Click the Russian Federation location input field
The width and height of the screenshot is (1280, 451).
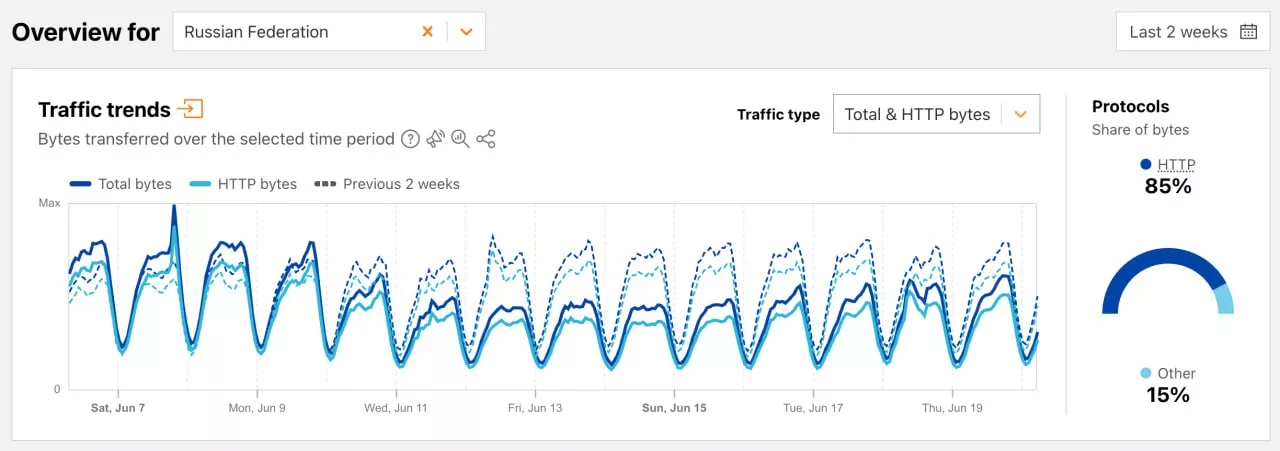pyautogui.click(x=295, y=32)
